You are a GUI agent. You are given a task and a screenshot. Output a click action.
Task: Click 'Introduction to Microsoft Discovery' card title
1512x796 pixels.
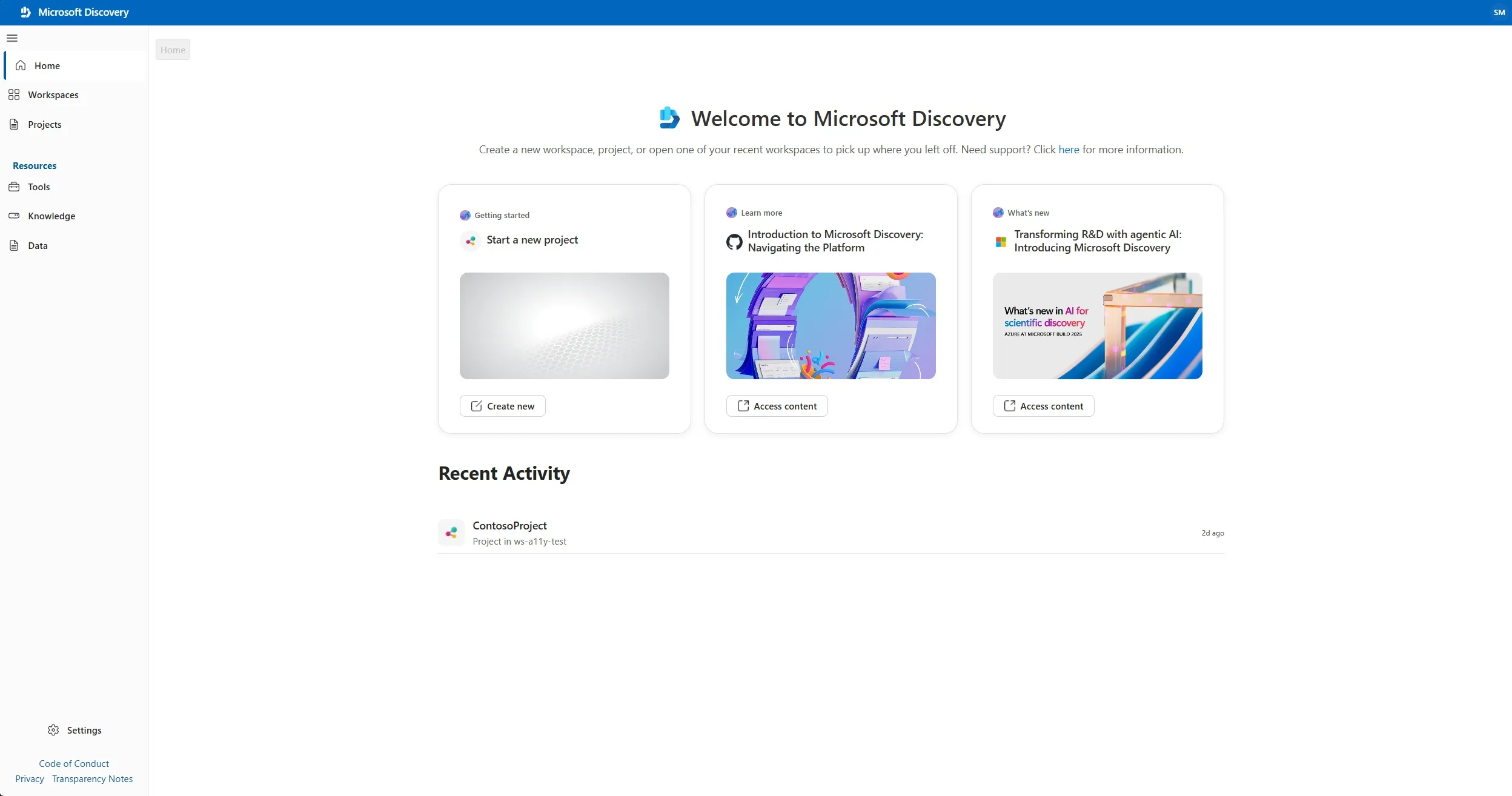click(835, 241)
